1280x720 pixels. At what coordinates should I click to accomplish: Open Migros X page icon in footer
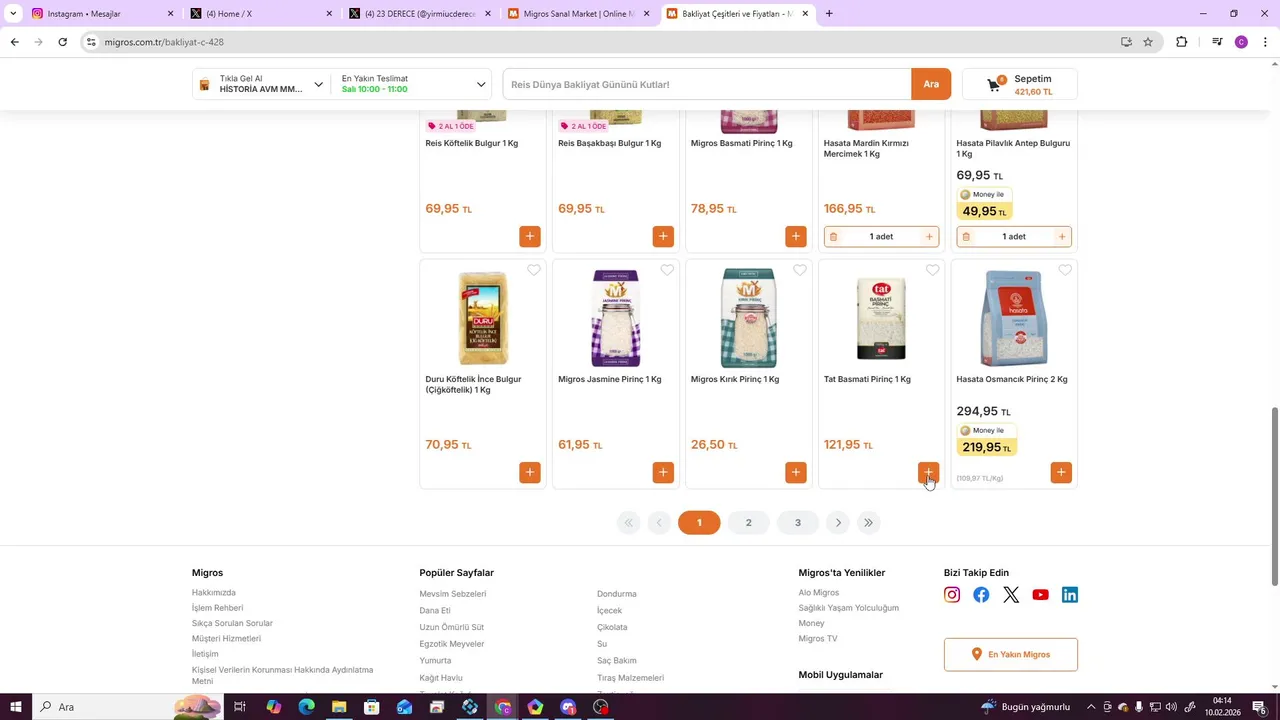pos(1011,595)
